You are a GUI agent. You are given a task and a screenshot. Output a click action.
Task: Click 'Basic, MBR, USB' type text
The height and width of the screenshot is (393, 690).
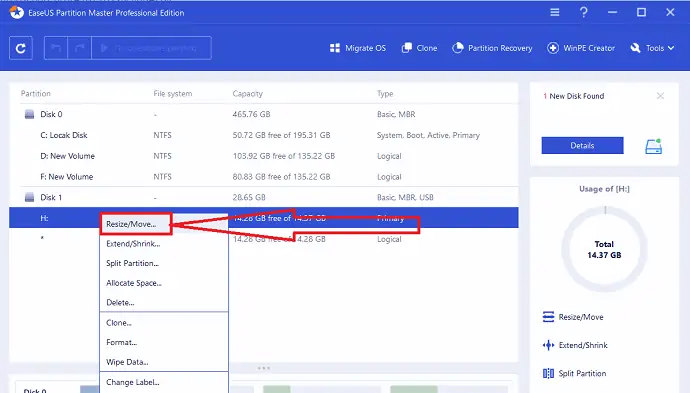click(x=405, y=197)
